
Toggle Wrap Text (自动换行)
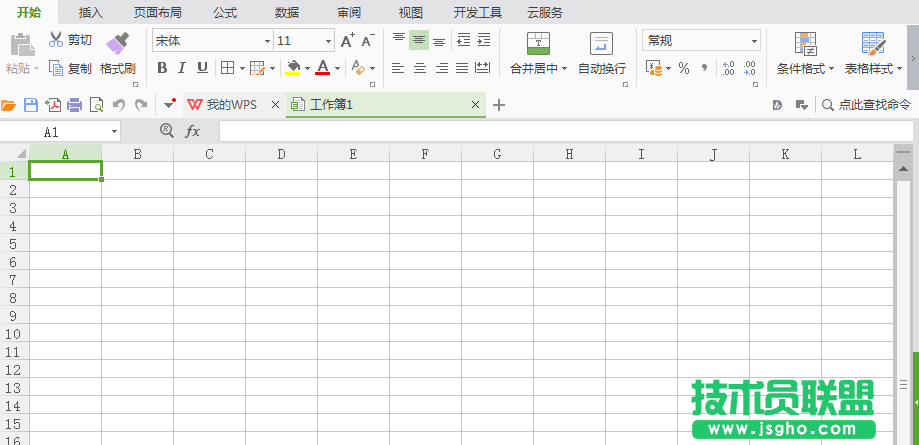(601, 54)
